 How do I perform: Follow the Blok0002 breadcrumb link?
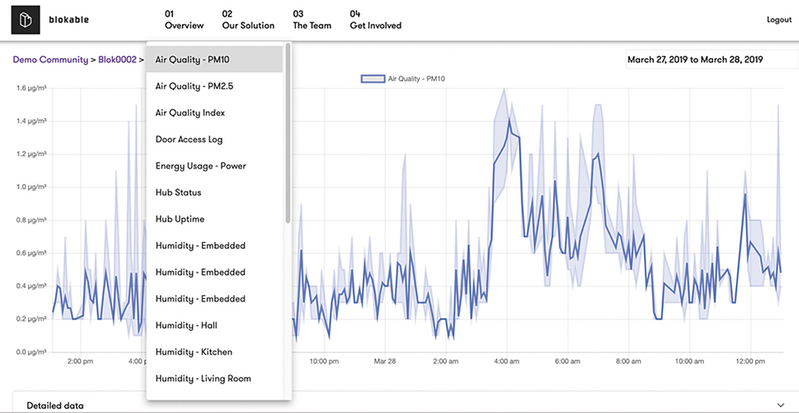[117, 60]
